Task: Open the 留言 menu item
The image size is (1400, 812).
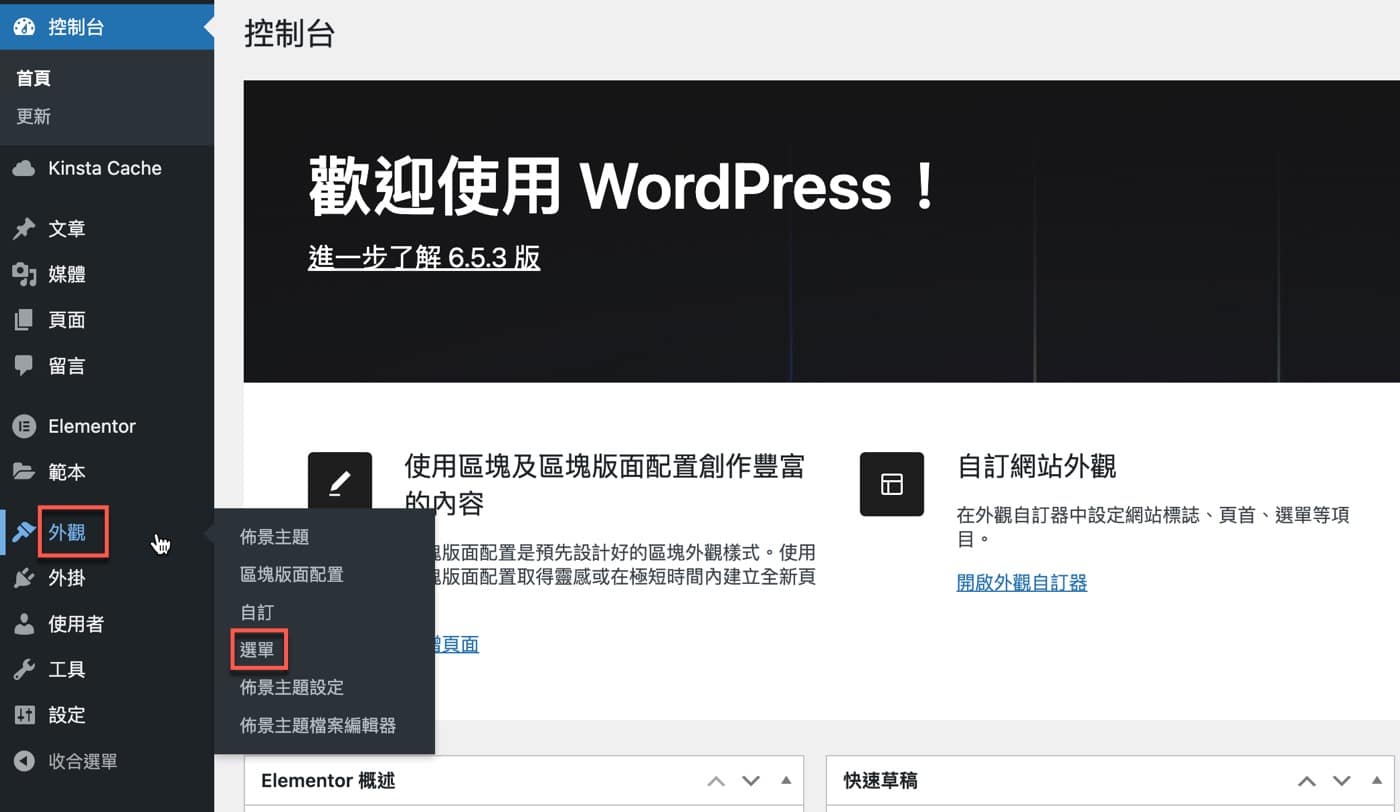Action: (x=107, y=366)
